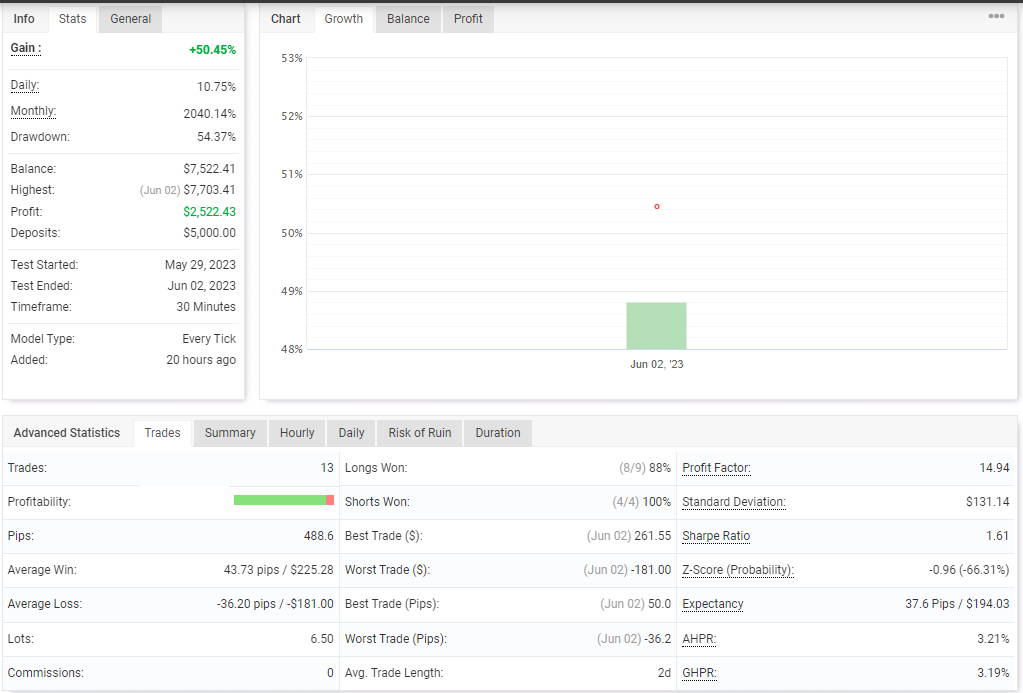The image size is (1023, 693).
Task: Select the Chart tab label
Action: point(286,19)
